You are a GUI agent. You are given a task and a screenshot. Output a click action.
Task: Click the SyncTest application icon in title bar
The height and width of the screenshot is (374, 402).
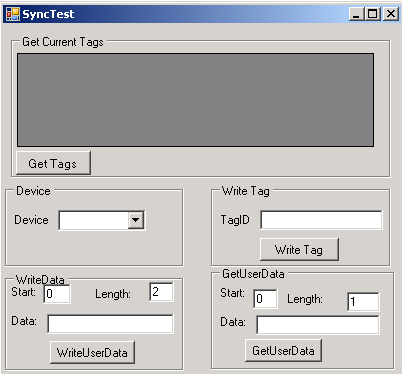[x=13, y=14]
